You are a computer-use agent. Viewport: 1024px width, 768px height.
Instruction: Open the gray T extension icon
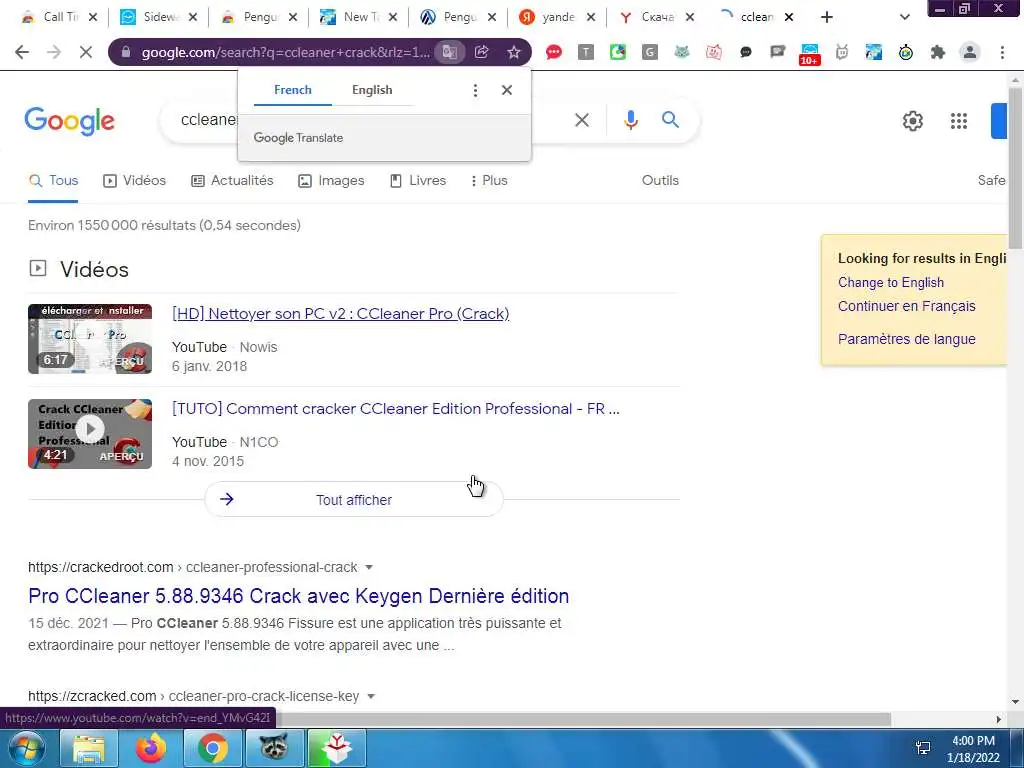click(x=586, y=52)
